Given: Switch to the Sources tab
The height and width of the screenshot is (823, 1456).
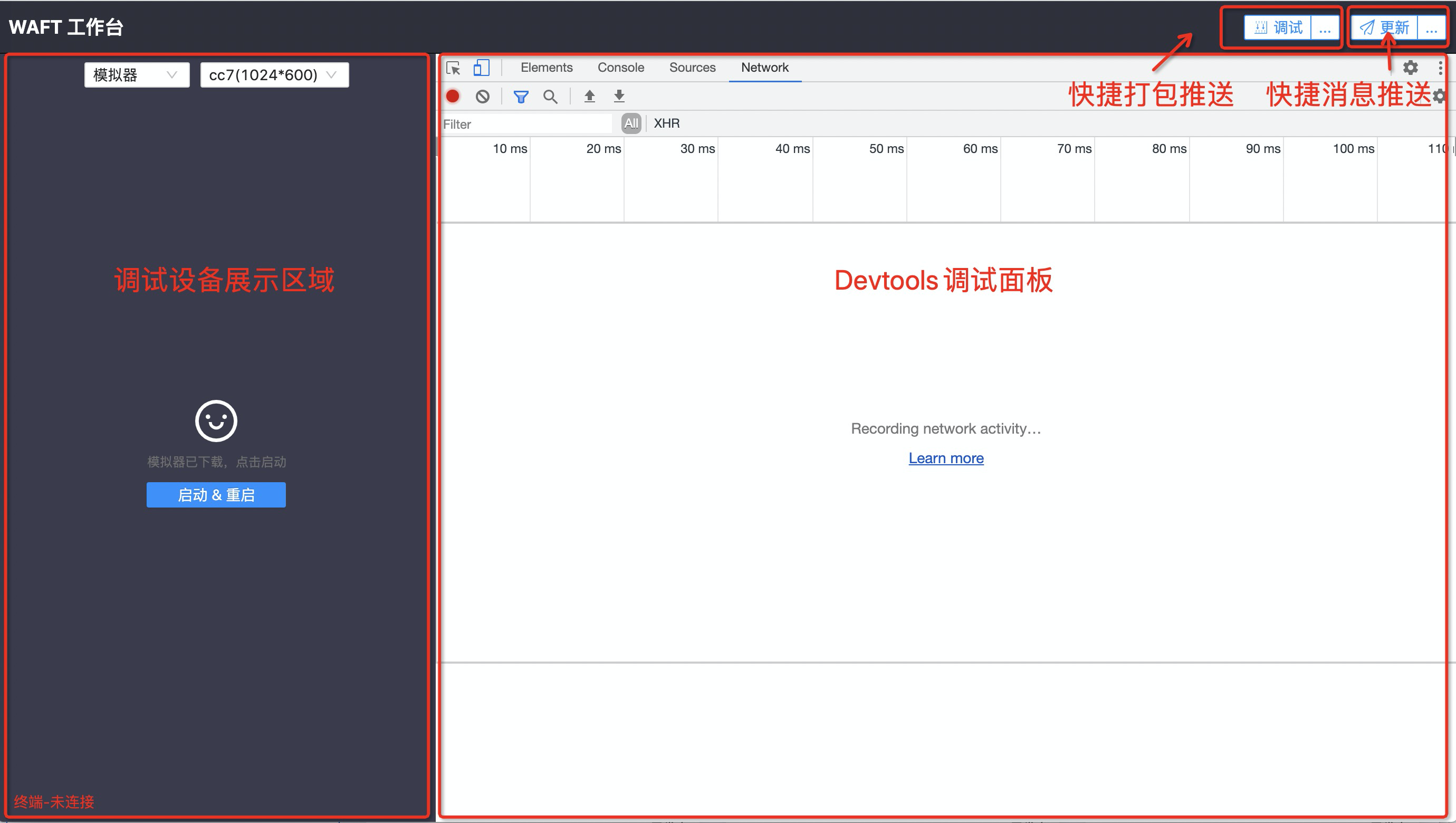Looking at the screenshot, I should coord(692,68).
